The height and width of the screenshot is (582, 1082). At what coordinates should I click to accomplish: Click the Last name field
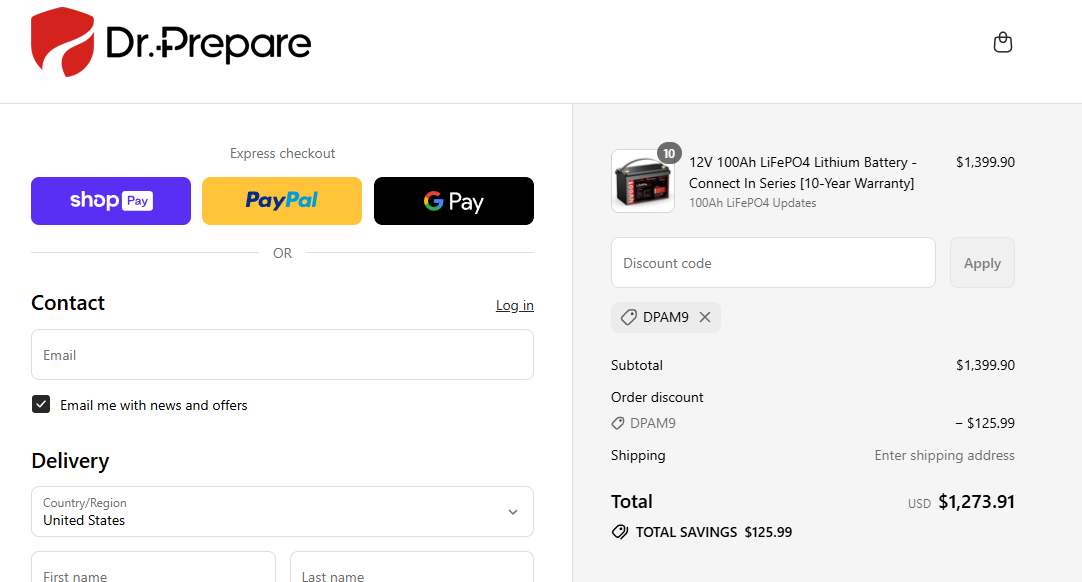coord(412,567)
